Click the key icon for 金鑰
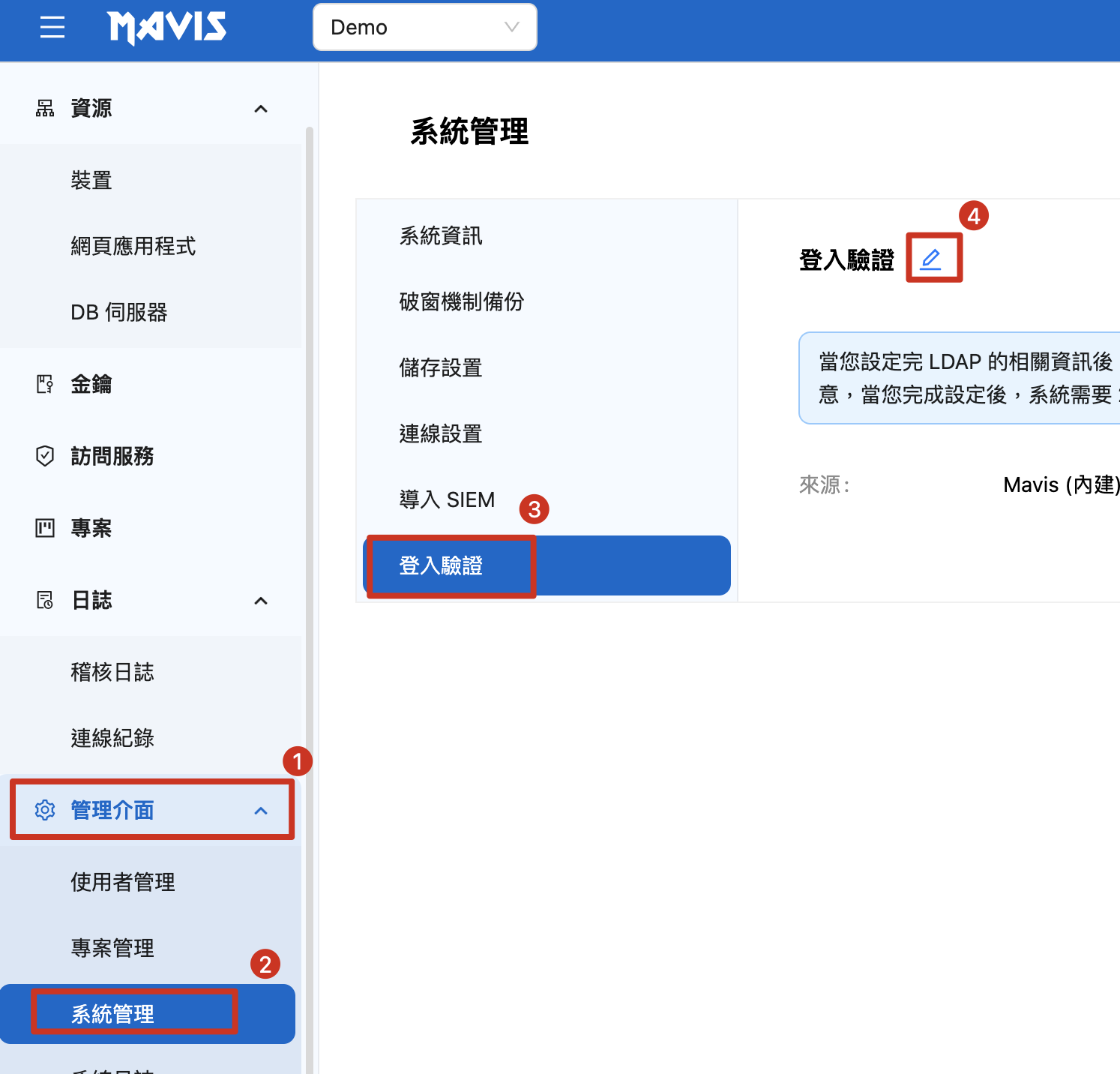 click(45, 384)
